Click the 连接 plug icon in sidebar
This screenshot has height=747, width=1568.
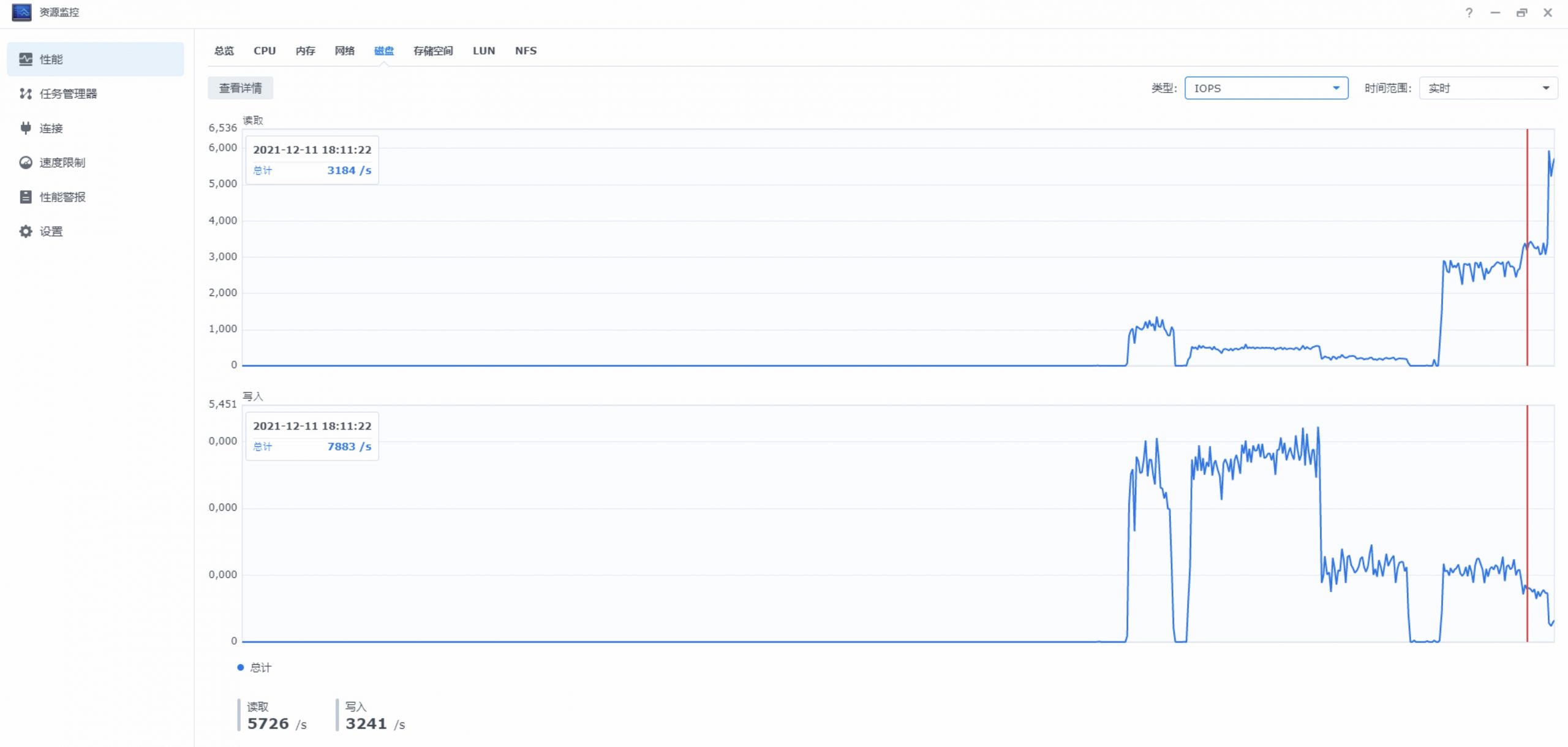tap(26, 128)
